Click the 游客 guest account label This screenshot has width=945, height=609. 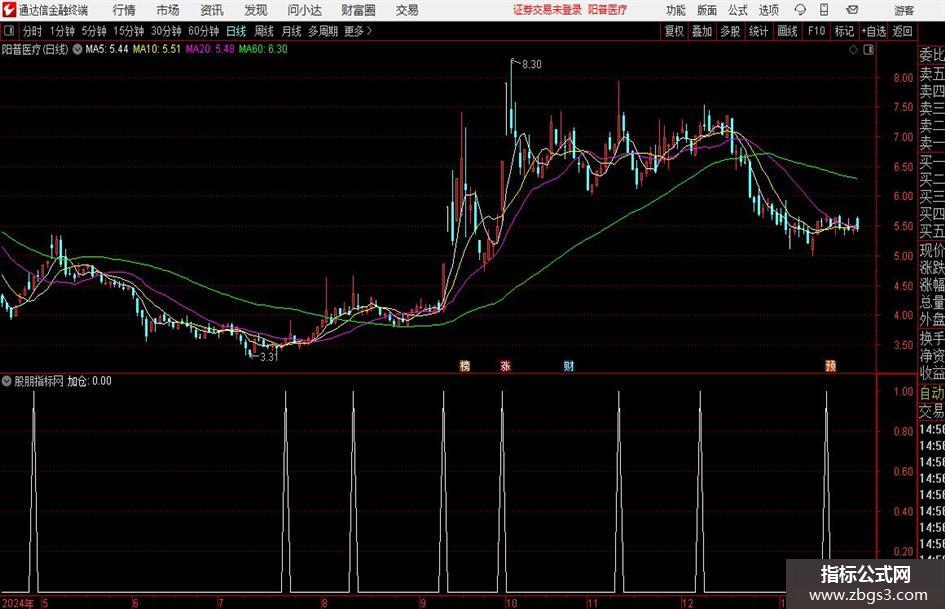(x=904, y=10)
